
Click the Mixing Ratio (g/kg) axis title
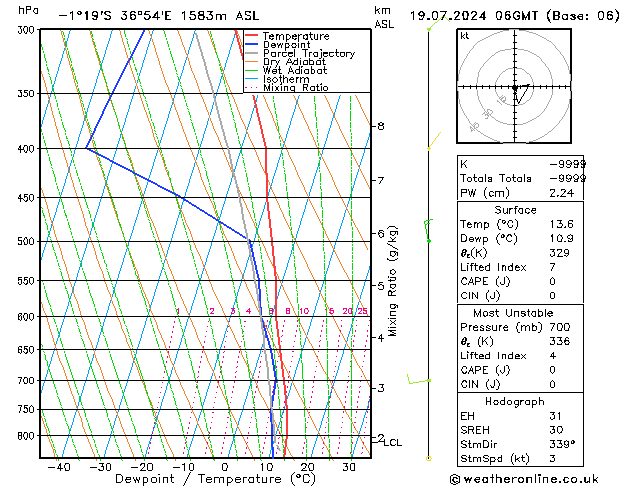point(392,281)
